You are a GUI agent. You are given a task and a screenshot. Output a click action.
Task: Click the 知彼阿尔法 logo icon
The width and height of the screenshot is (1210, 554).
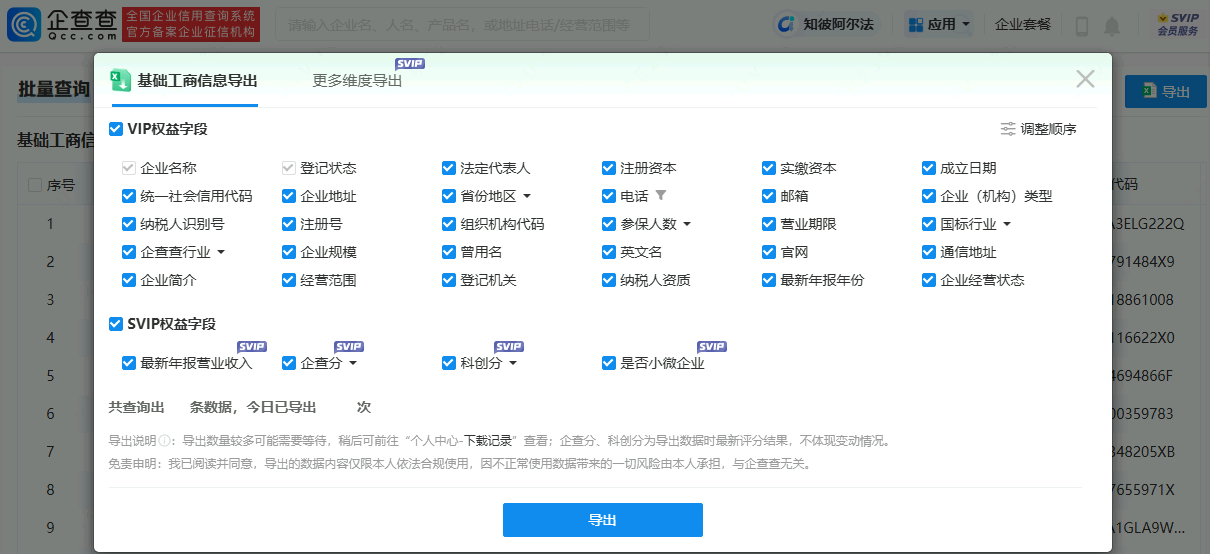tap(786, 24)
